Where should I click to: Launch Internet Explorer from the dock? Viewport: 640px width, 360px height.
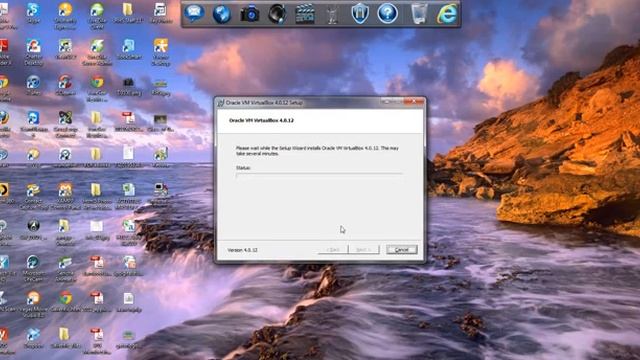447,14
